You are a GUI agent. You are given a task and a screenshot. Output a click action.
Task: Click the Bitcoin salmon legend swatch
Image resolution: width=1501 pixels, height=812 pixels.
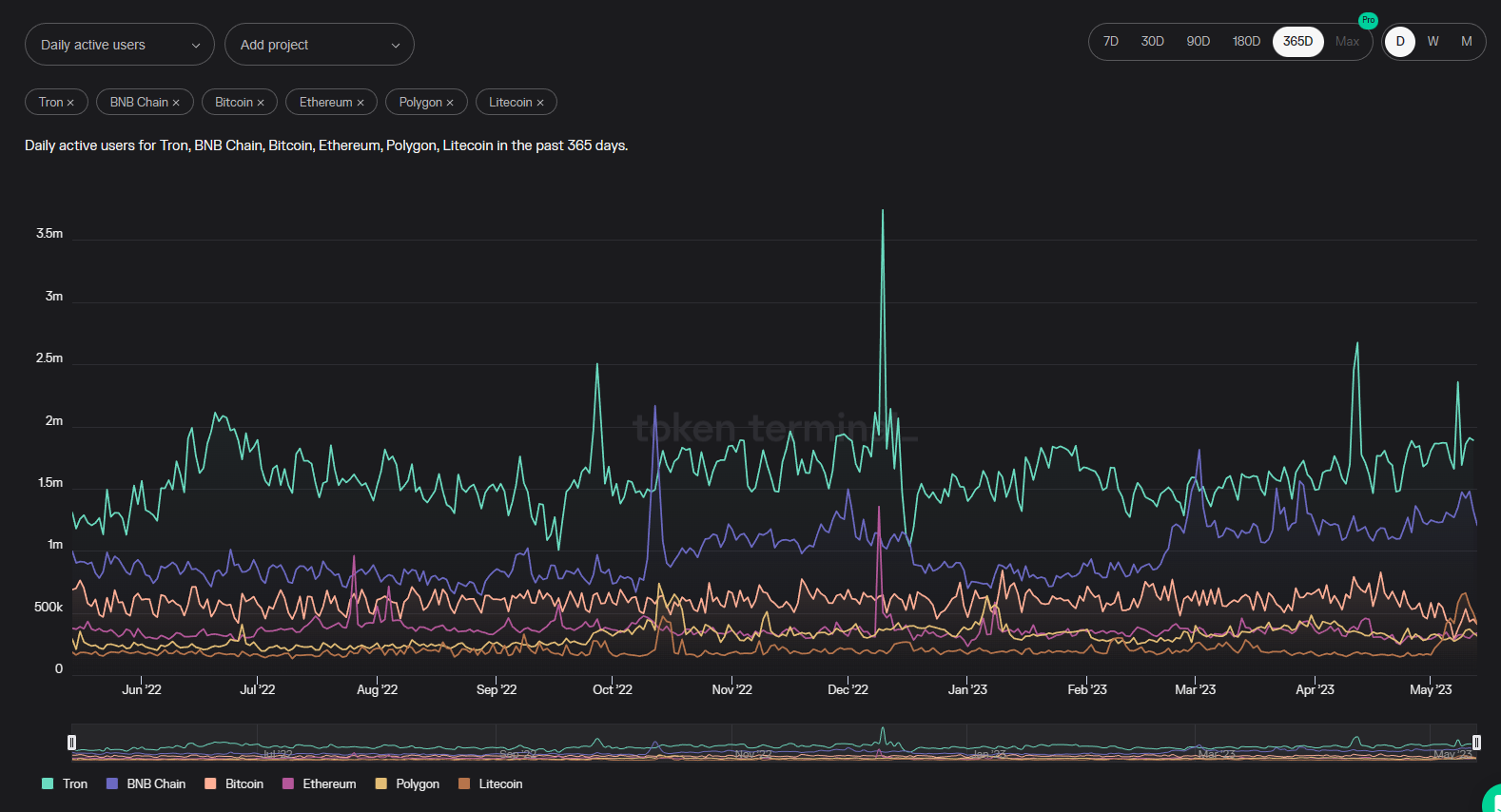click(211, 784)
